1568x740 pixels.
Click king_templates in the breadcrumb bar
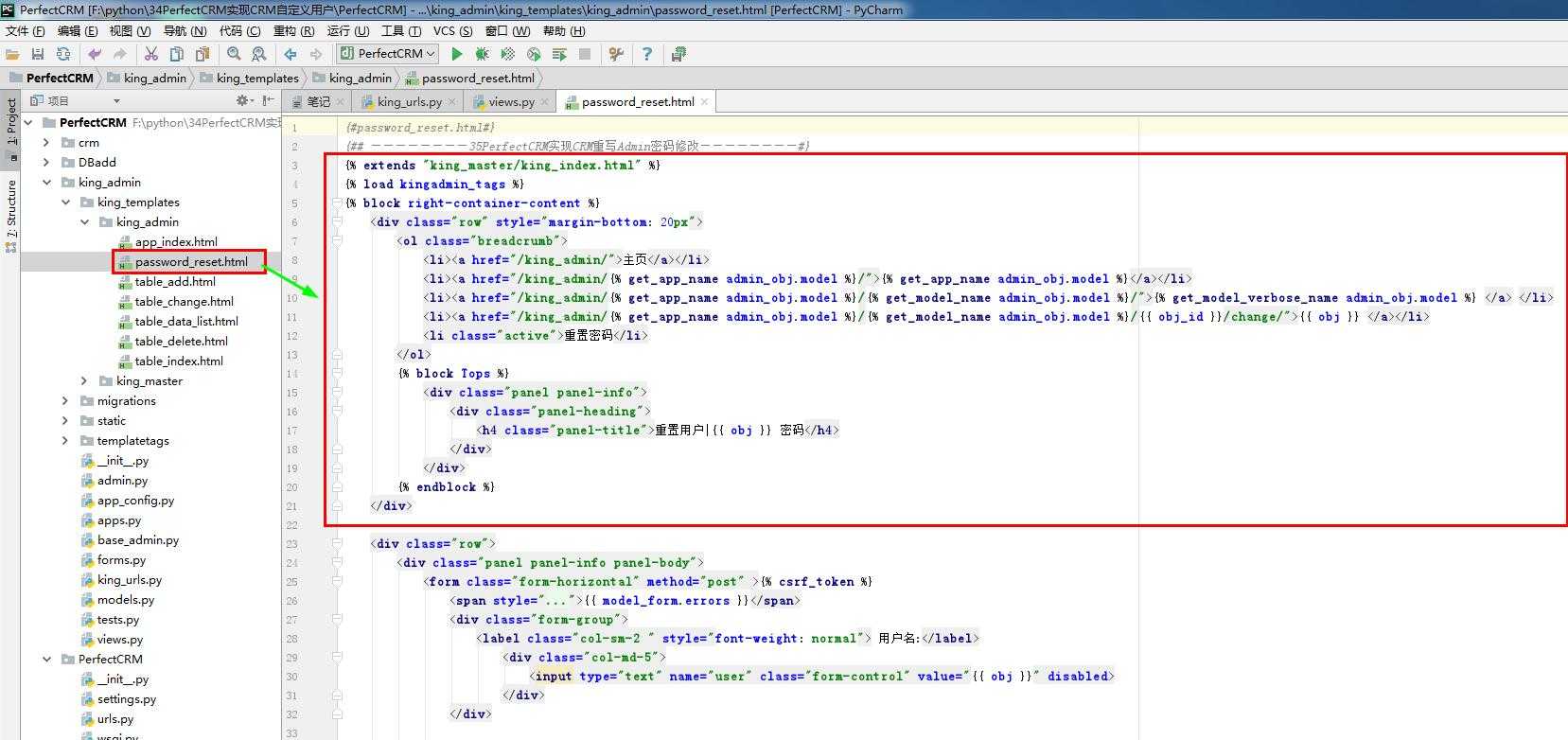click(256, 78)
